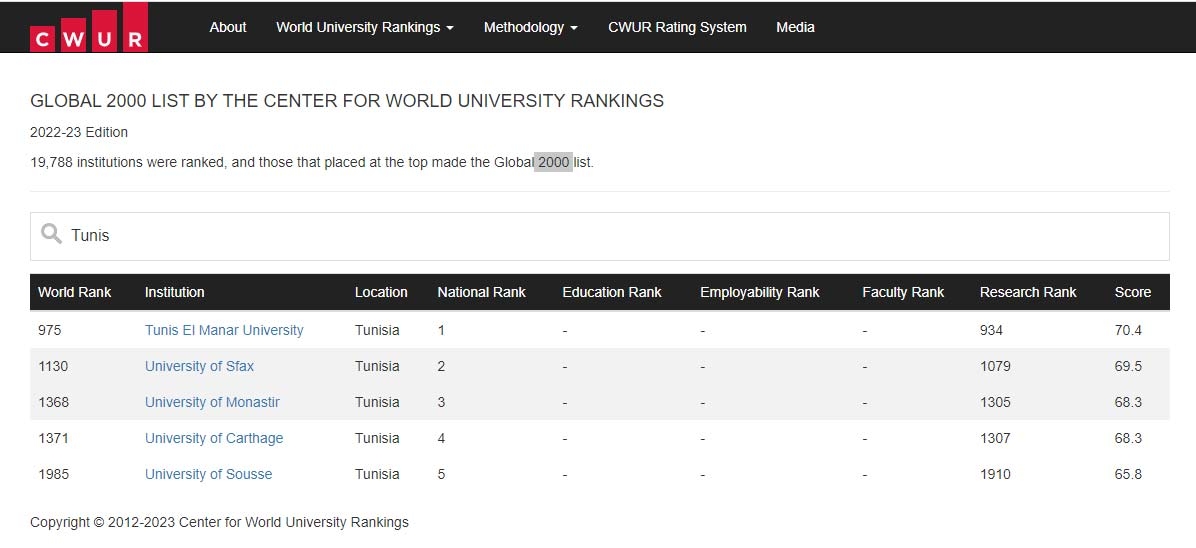This screenshot has width=1196, height=548.
Task: Click the search magnifier icon
Action: pos(51,234)
